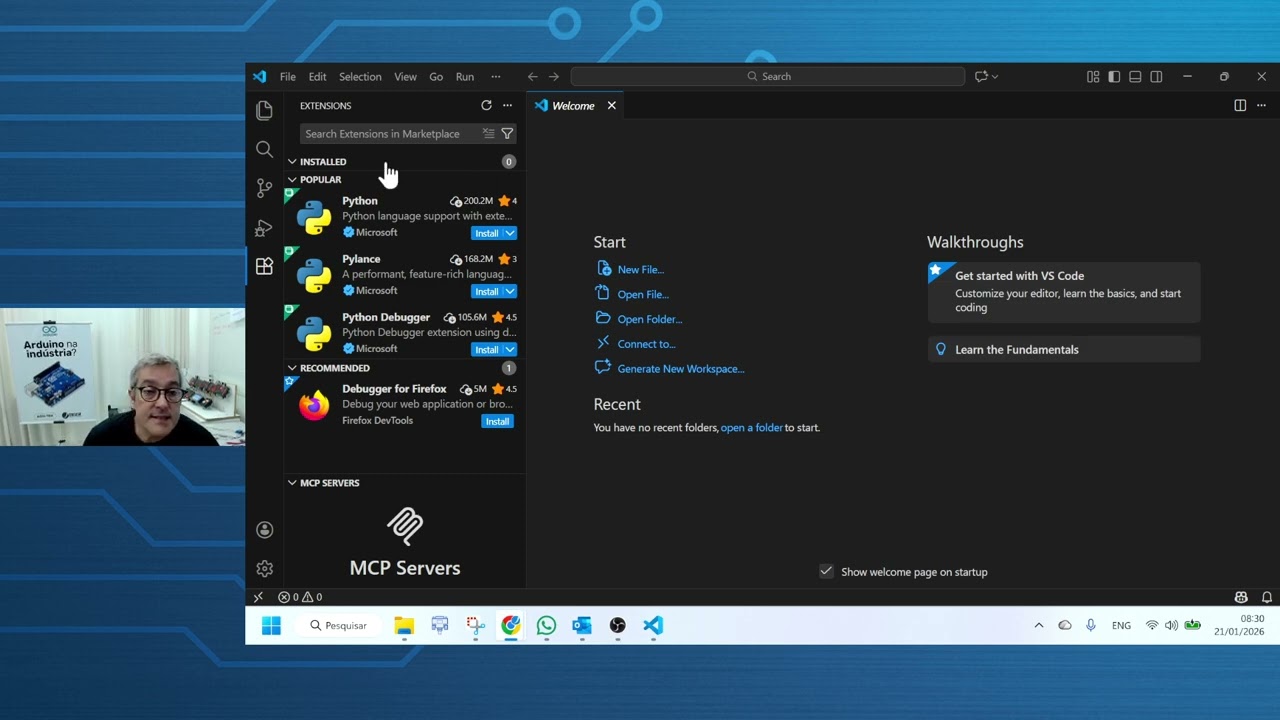Go forward with the navigation arrow
1280x720 pixels.
(x=554, y=76)
